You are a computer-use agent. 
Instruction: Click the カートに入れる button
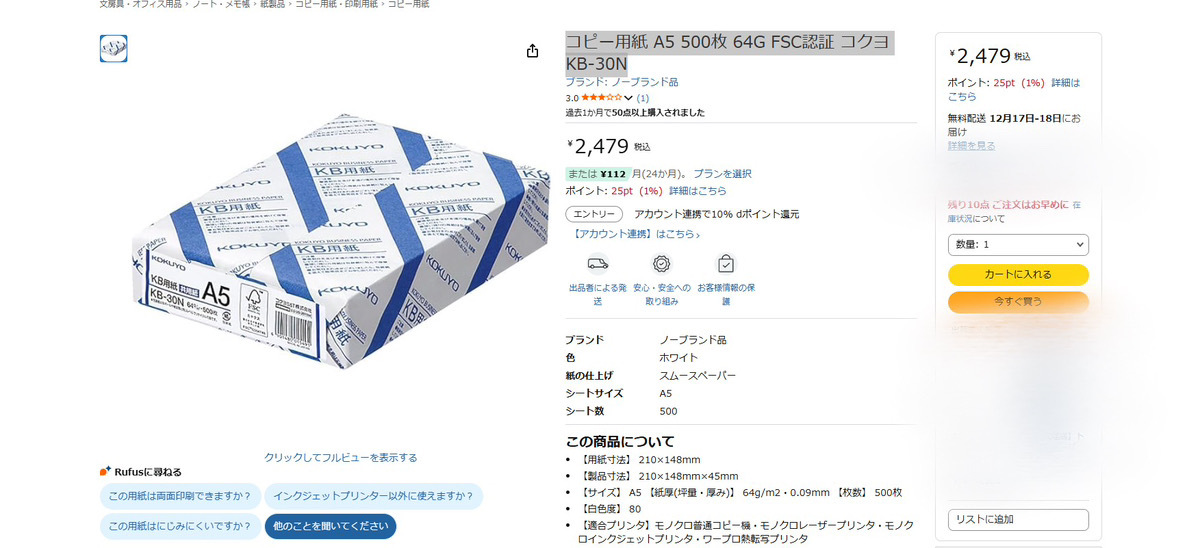tap(1018, 274)
